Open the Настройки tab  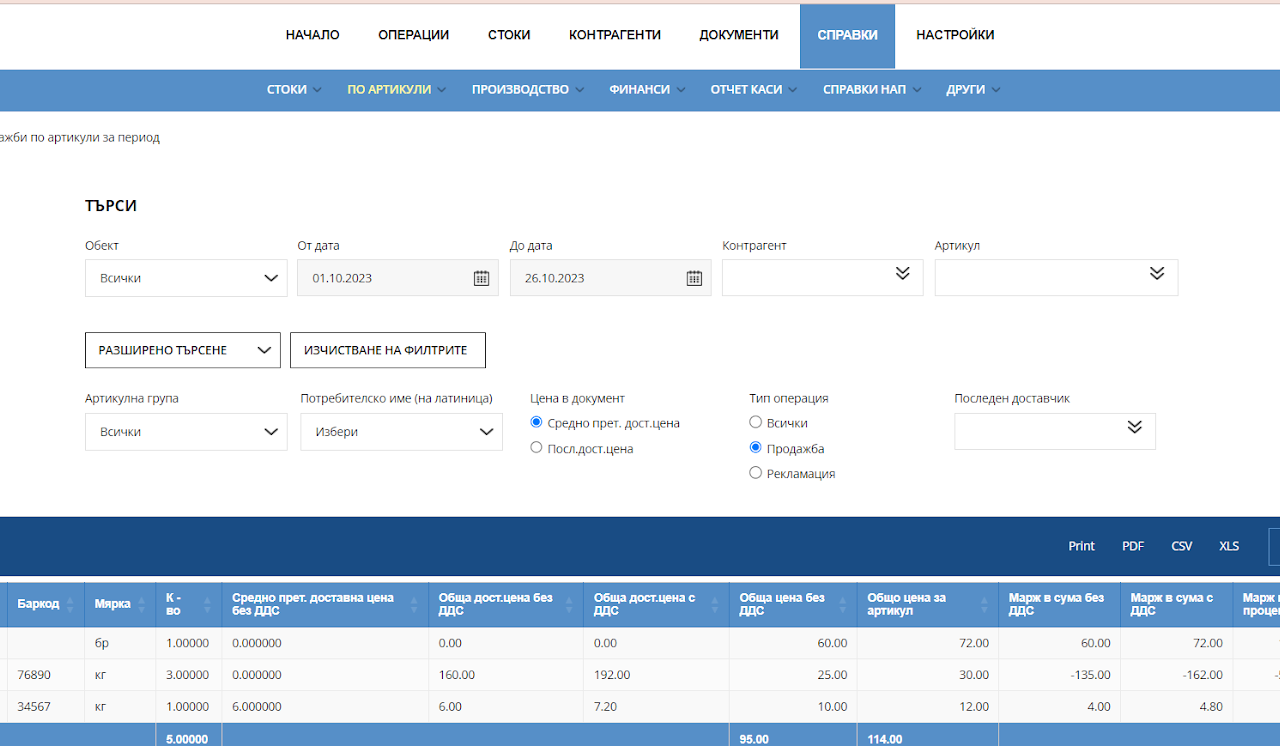point(955,35)
